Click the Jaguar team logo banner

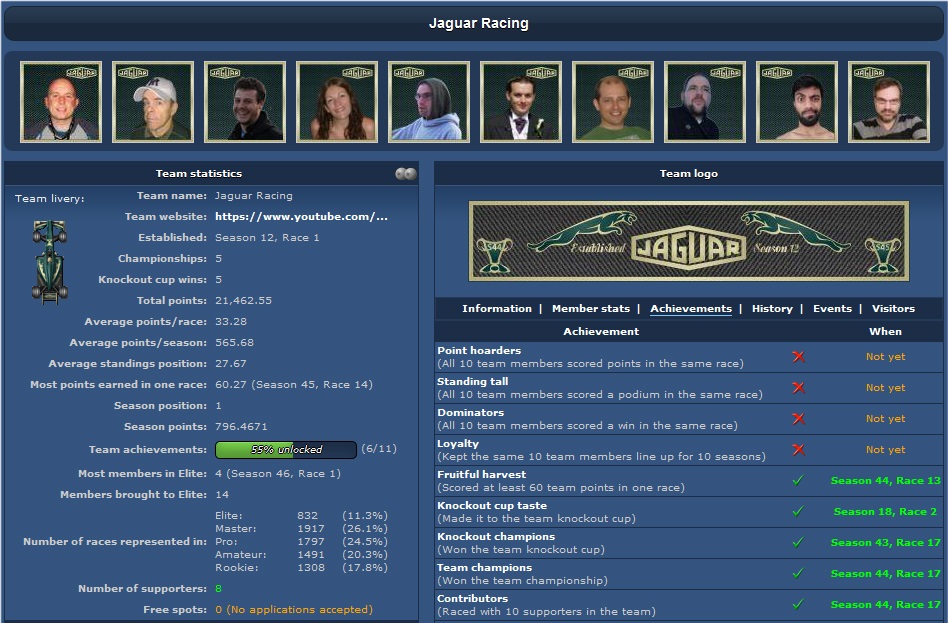click(x=689, y=241)
